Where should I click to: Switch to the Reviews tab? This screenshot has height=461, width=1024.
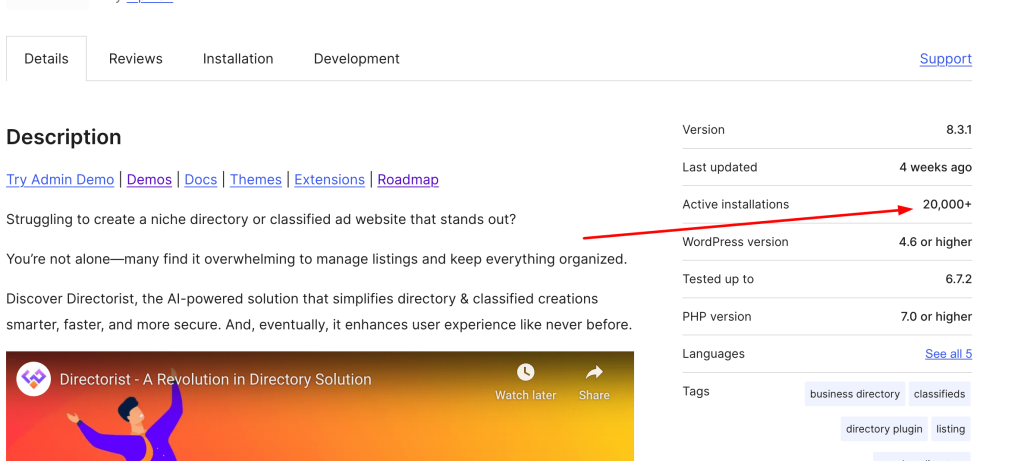(136, 59)
